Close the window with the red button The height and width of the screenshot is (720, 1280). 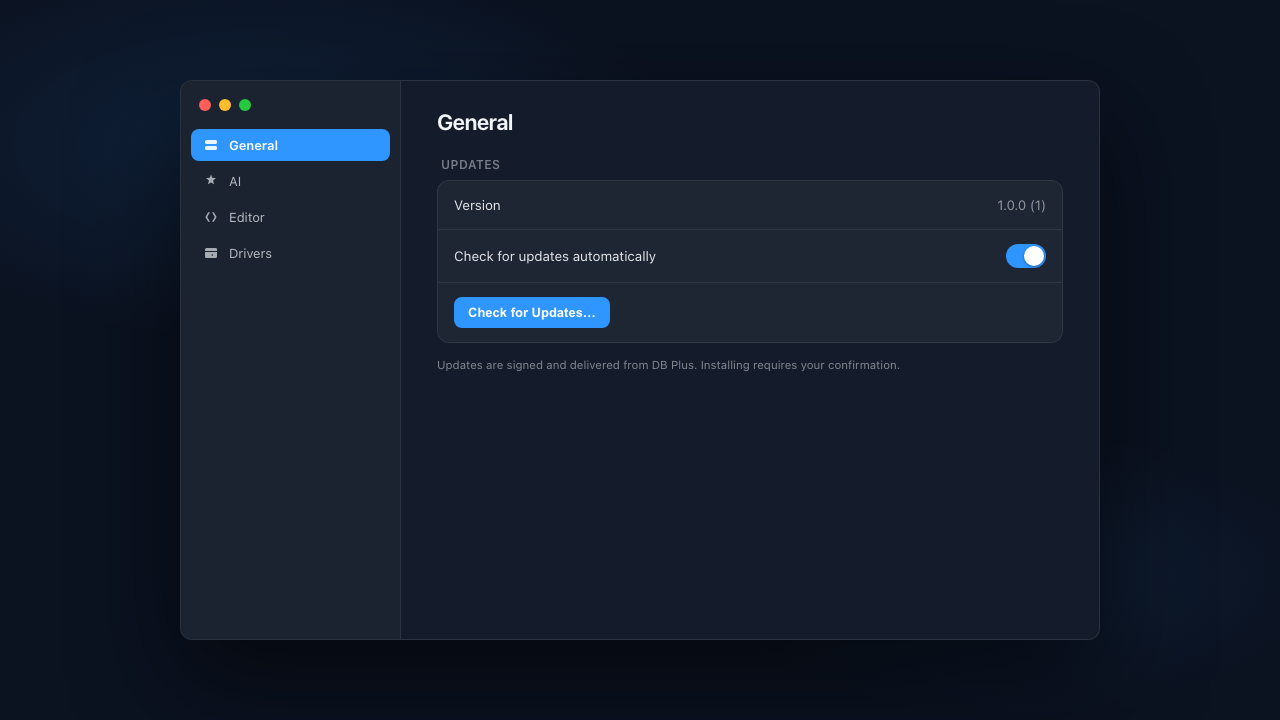(x=205, y=105)
